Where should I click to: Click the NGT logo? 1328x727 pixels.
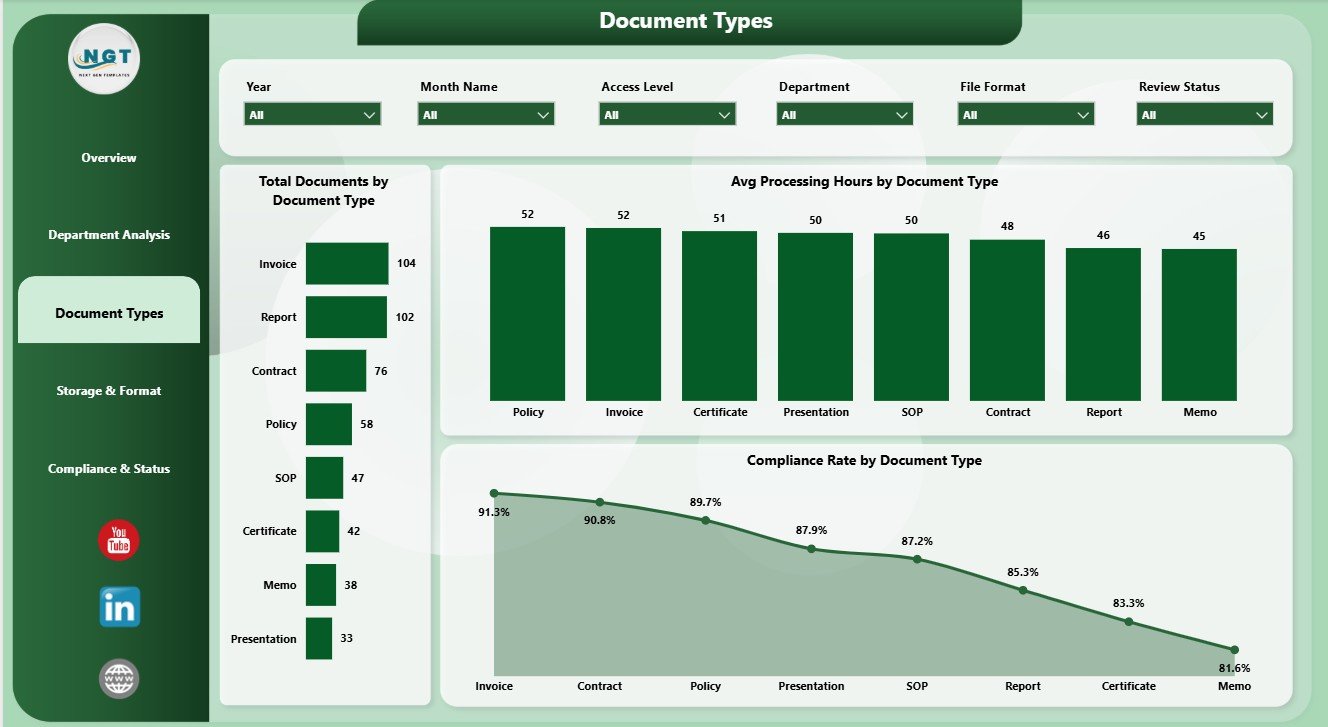click(105, 58)
